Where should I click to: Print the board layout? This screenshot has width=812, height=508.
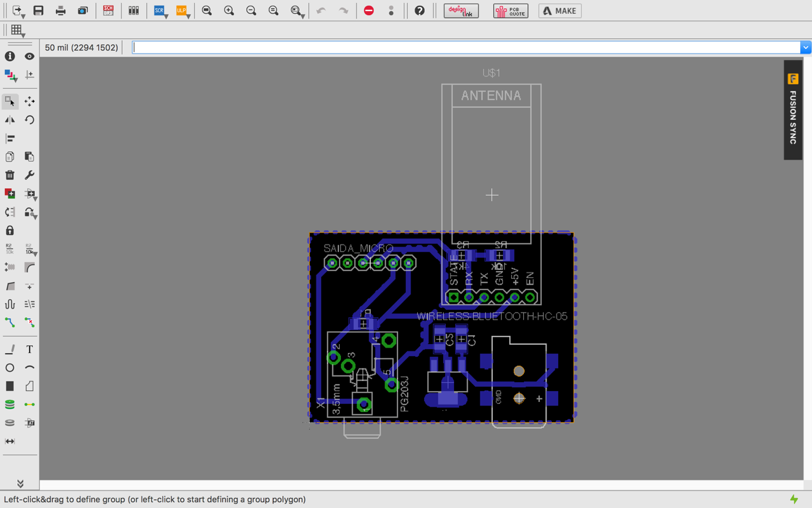[x=61, y=10]
